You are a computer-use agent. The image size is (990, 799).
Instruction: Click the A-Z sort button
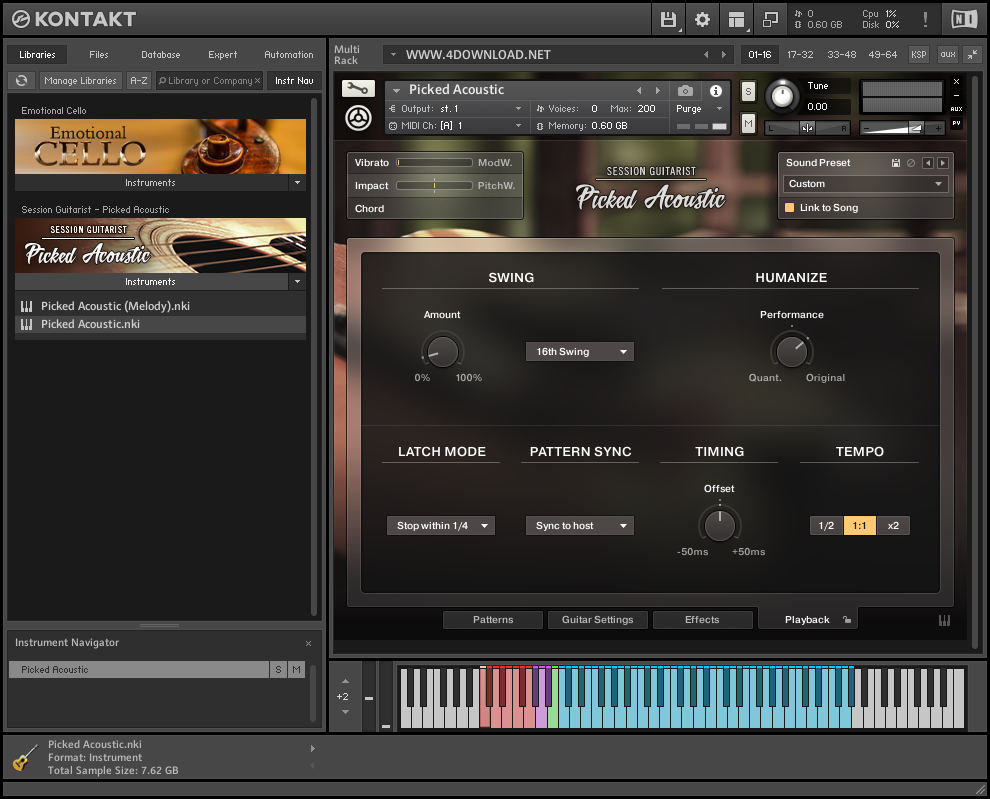click(x=139, y=81)
